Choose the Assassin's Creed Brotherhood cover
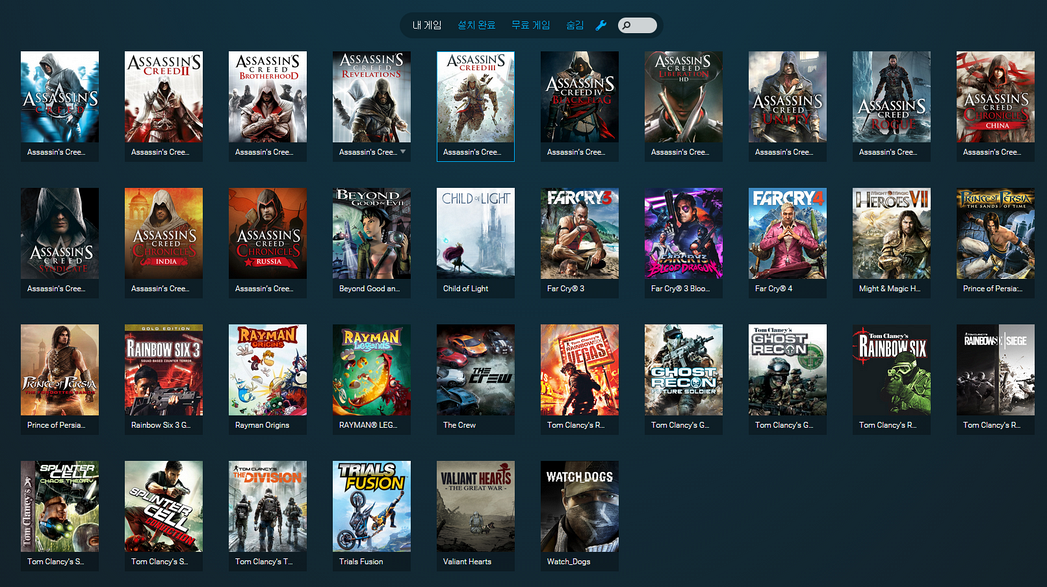The height and width of the screenshot is (587, 1047). tap(268, 97)
